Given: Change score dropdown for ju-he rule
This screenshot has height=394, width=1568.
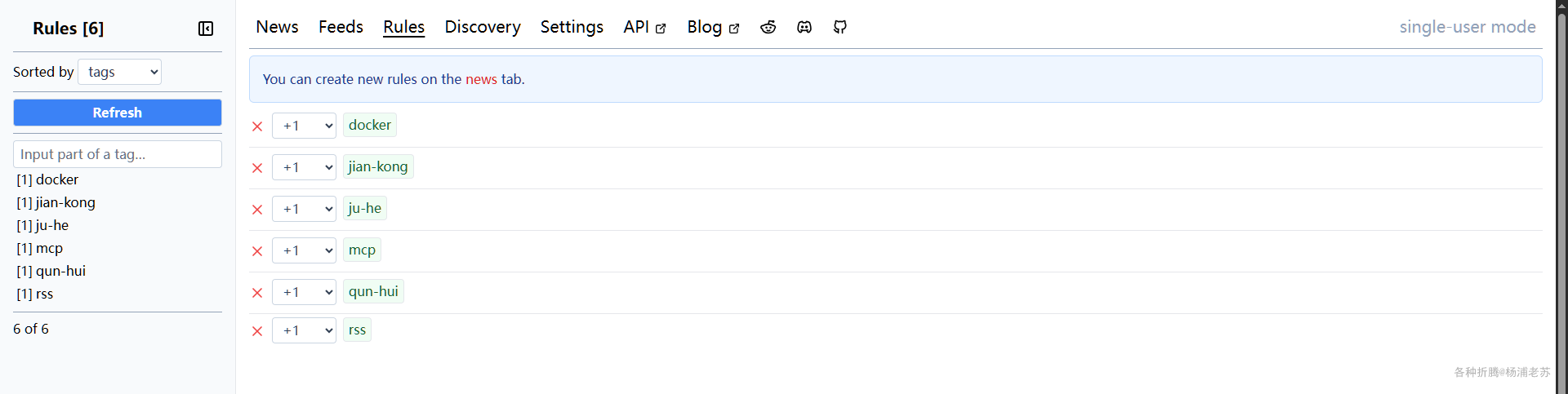Looking at the screenshot, I should click(x=304, y=209).
